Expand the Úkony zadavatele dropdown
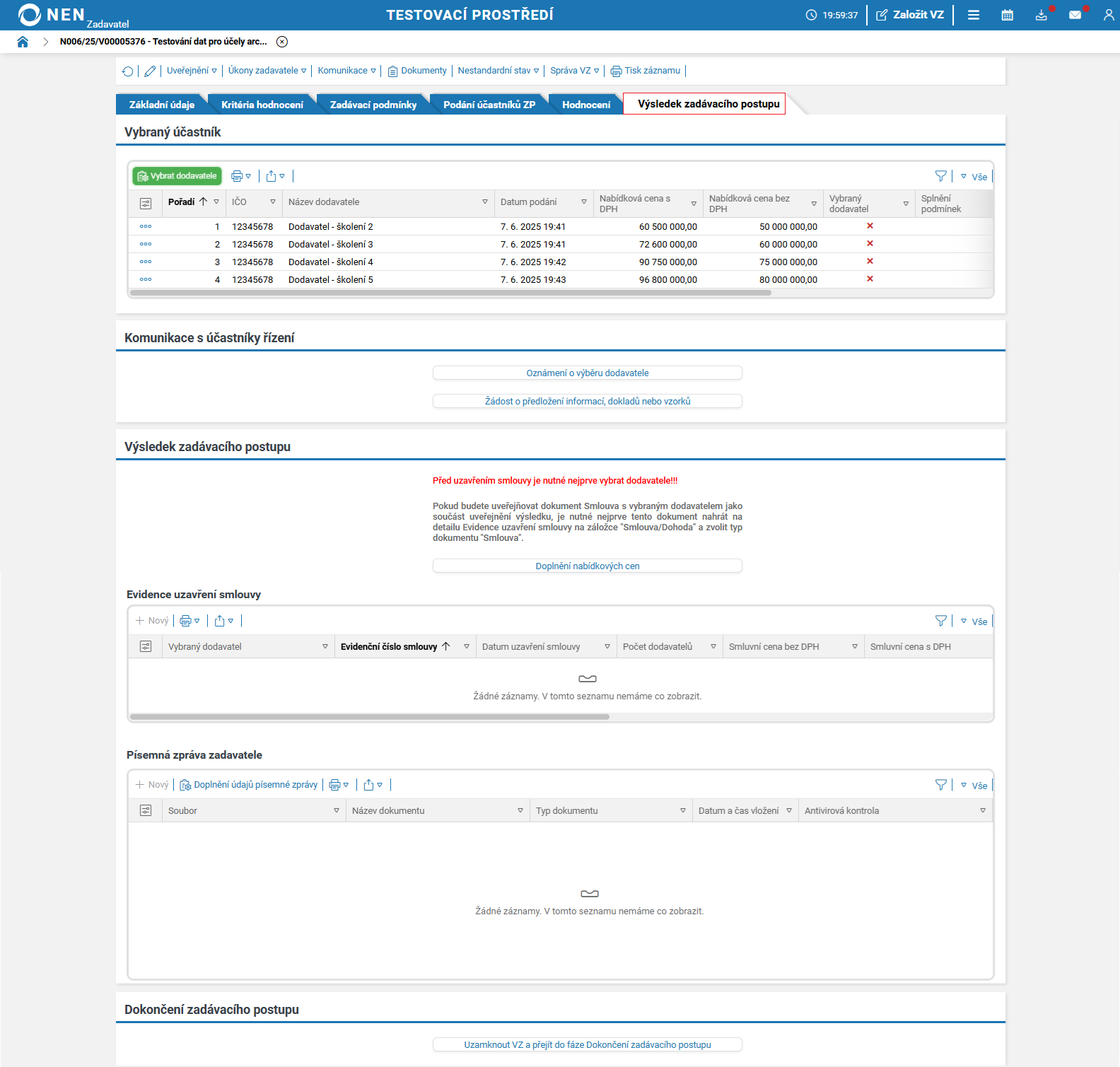1120x1067 pixels. point(267,71)
